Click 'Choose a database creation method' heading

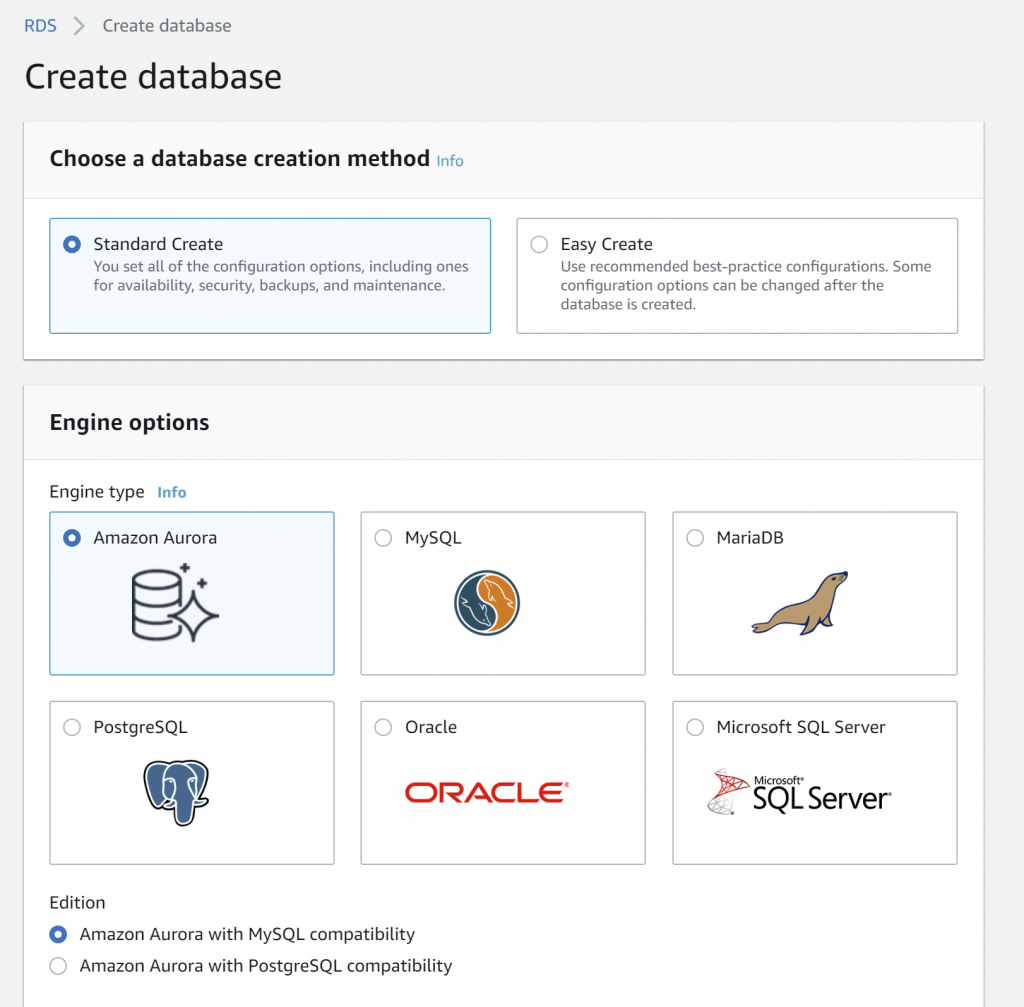(x=240, y=159)
